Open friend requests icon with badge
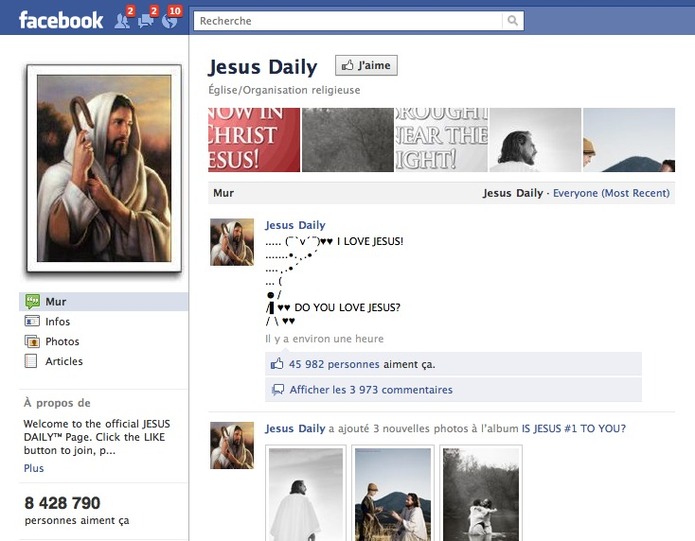This screenshot has width=695, height=541. (122, 20)
